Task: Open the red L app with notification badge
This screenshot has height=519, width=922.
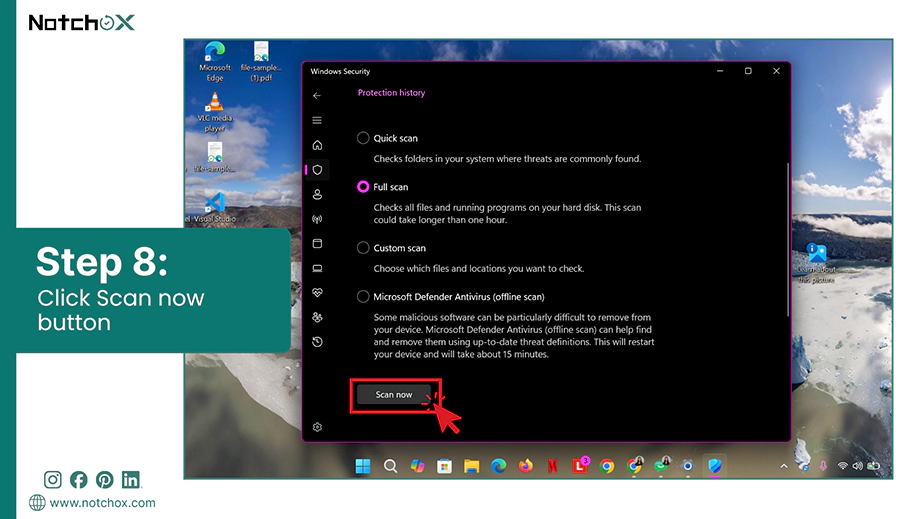Action: tap(580, 466)
